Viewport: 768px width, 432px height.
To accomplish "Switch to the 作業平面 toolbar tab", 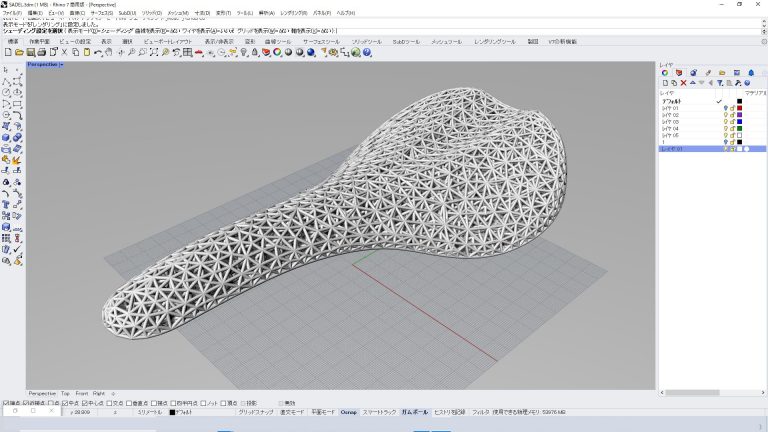I will pos(39,42).
